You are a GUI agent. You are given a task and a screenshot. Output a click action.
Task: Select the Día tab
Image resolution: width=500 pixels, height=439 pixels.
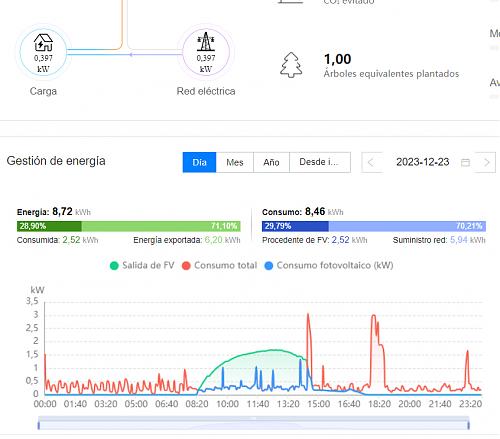[199, 162]
